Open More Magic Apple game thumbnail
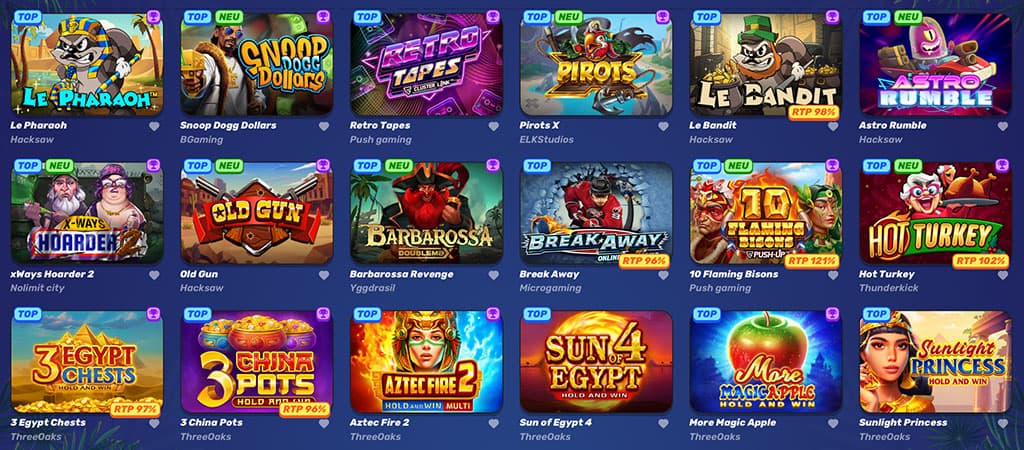The height and width of the screenshot is (450, 1024). pyautogui.click(x=765, y=362)
